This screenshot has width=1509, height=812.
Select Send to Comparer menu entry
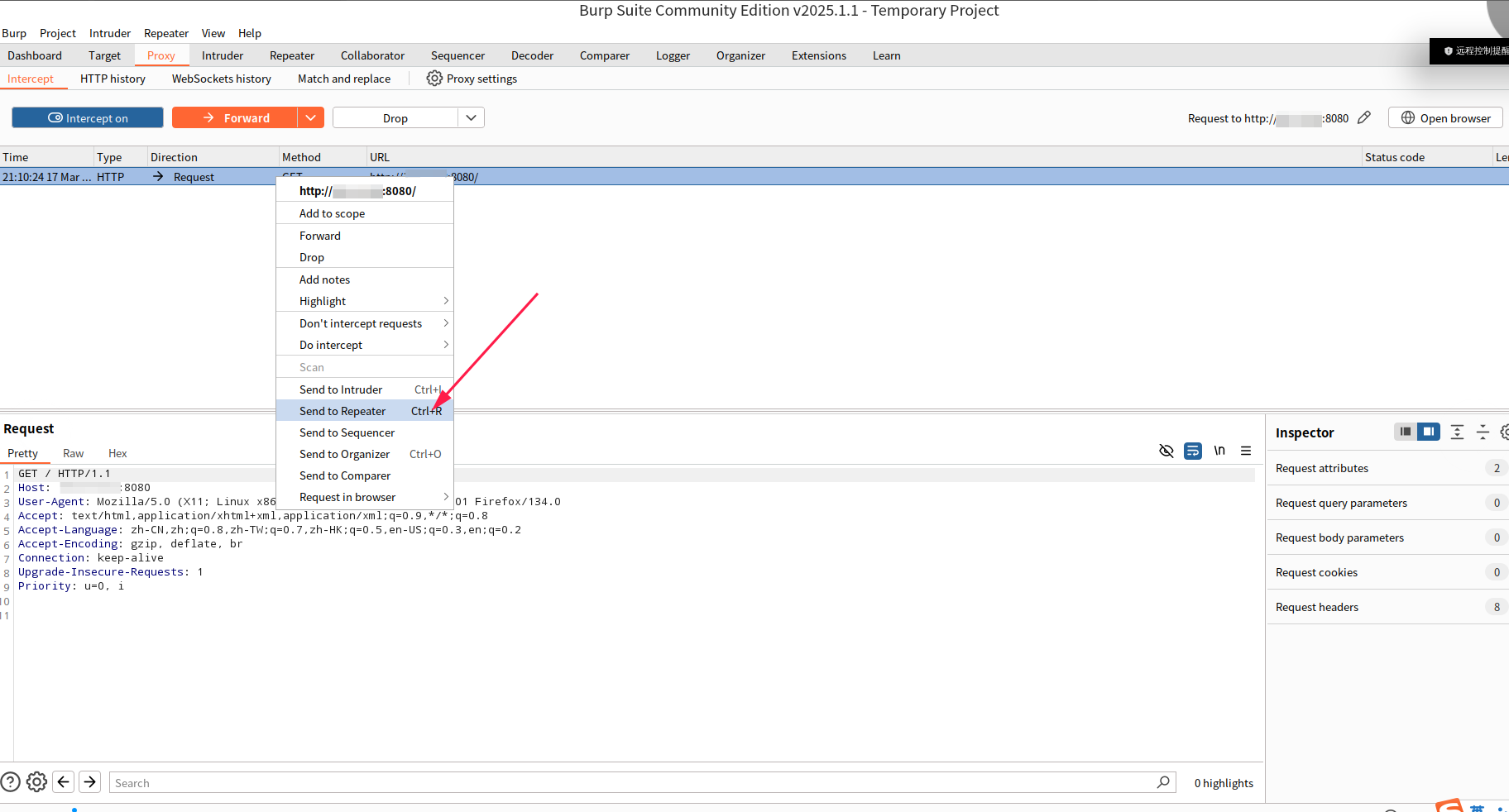(x=365, y=475)
